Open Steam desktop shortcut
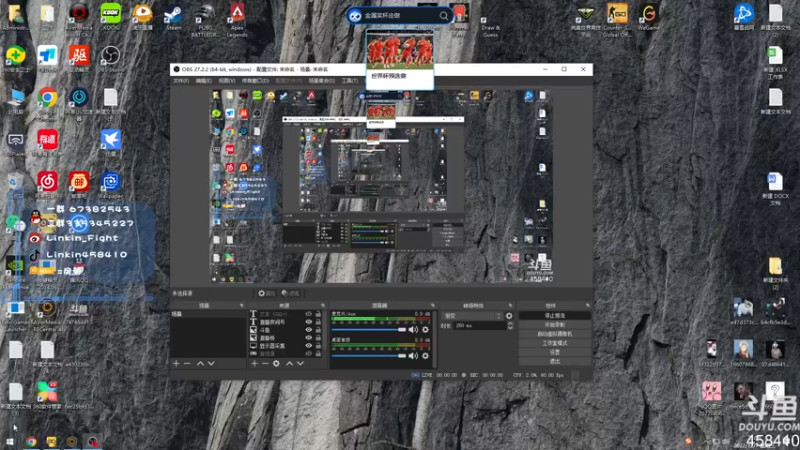This screenshot has height=450, width=800. pos(173,17)
